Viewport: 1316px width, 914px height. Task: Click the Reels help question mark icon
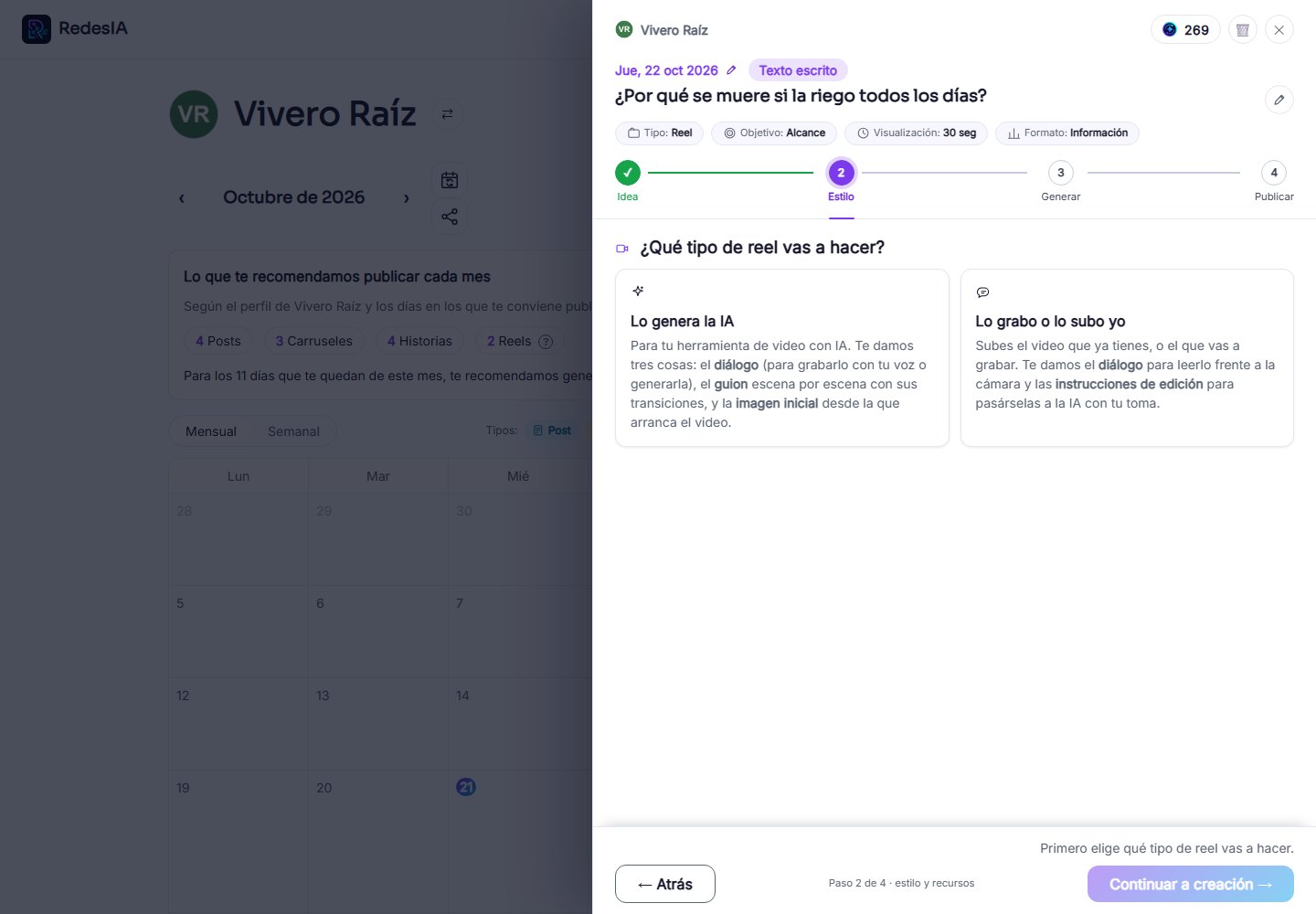[546, 342]
